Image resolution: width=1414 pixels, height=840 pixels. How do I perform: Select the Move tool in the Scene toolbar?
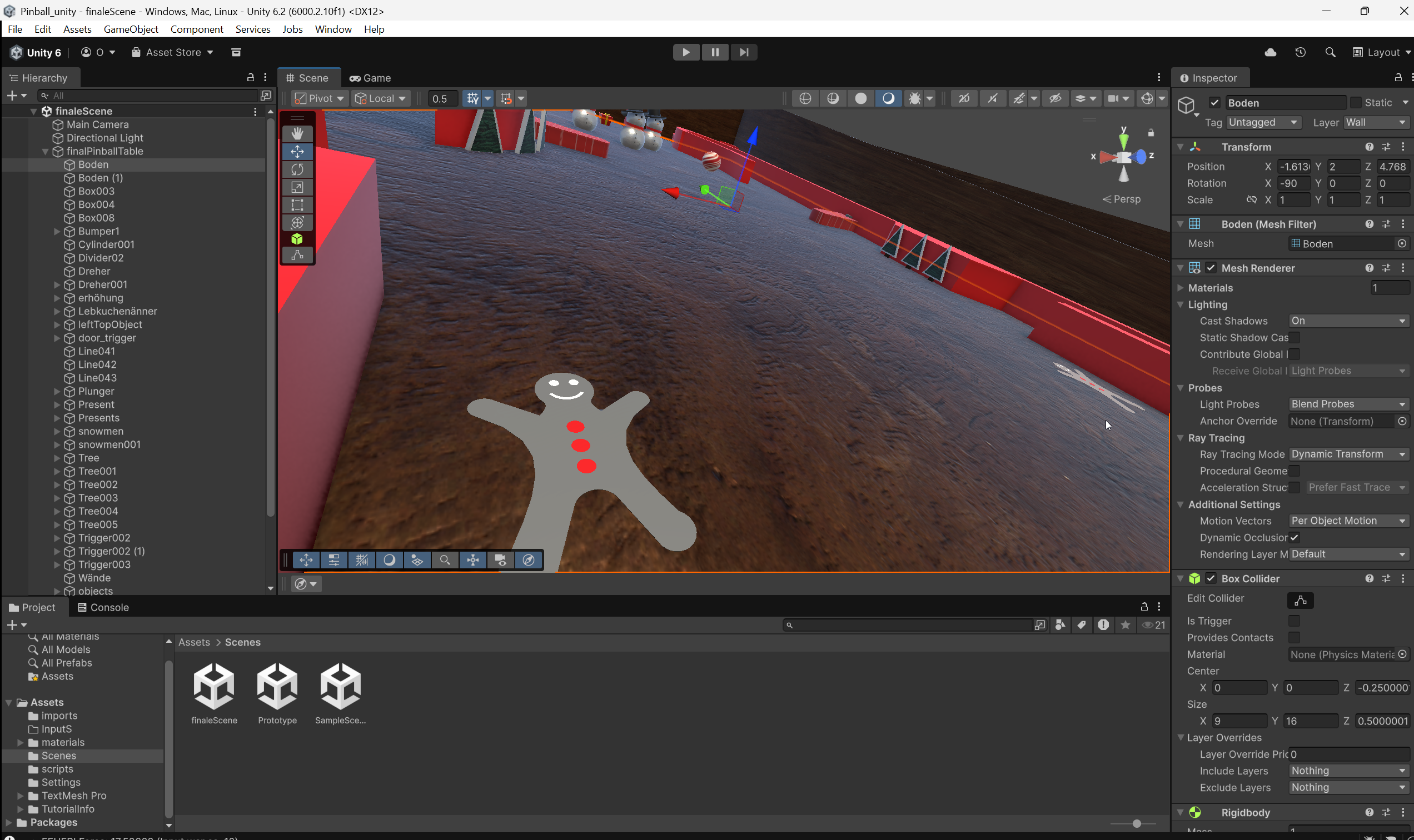tap(297, 151)
